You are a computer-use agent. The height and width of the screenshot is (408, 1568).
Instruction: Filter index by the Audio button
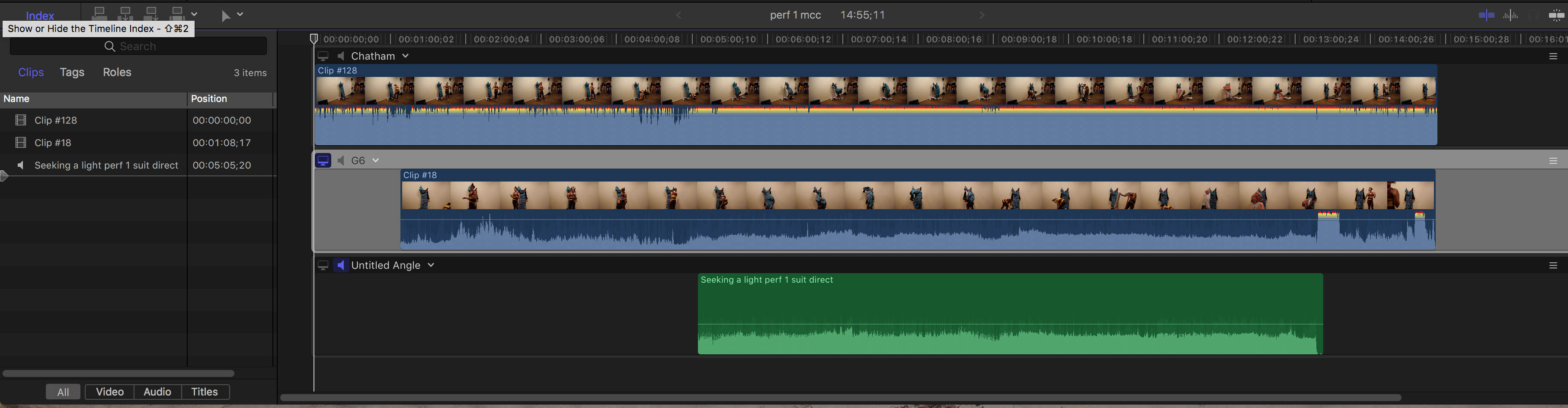pyautogui.click(x=157, y=392)
